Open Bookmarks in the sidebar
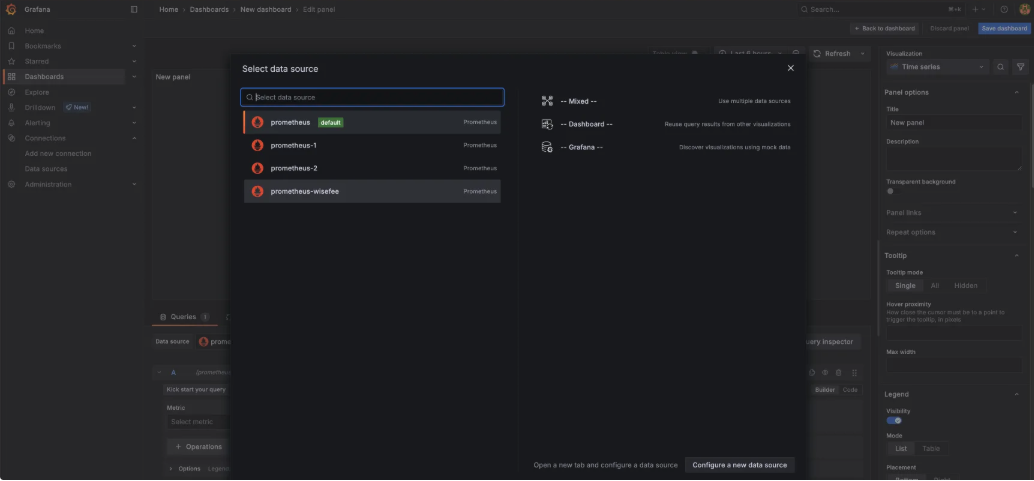1034x481 pixels. pos(43,46)
